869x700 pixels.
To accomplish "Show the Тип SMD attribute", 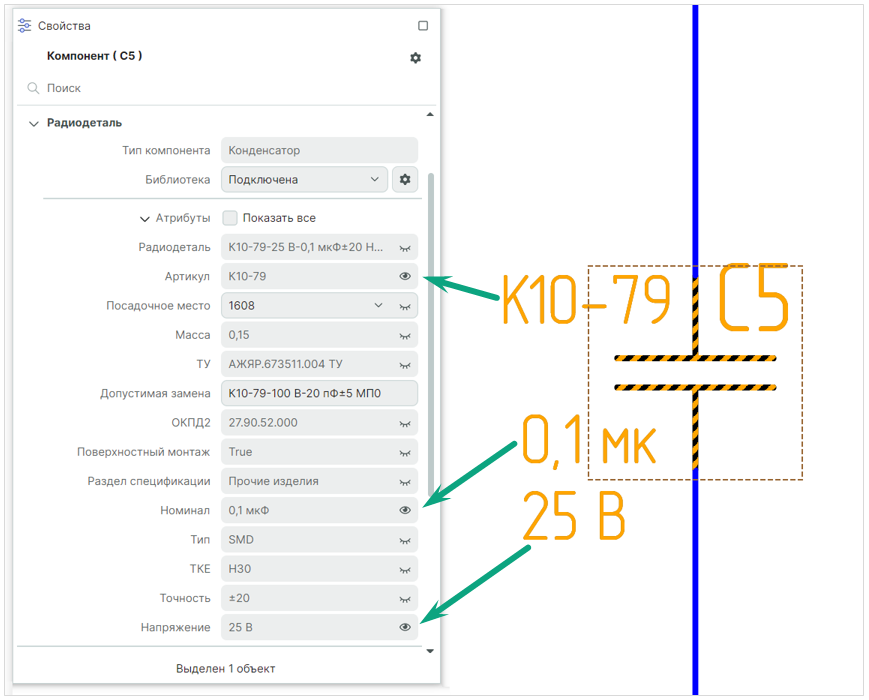I will (405, 540).
